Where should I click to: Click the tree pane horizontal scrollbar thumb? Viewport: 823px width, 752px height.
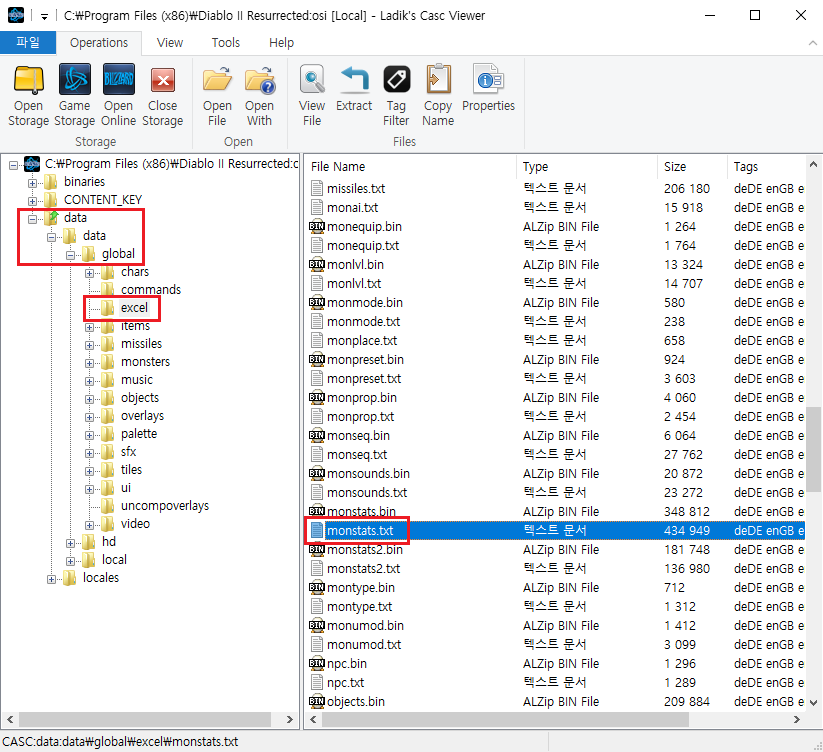145,719
